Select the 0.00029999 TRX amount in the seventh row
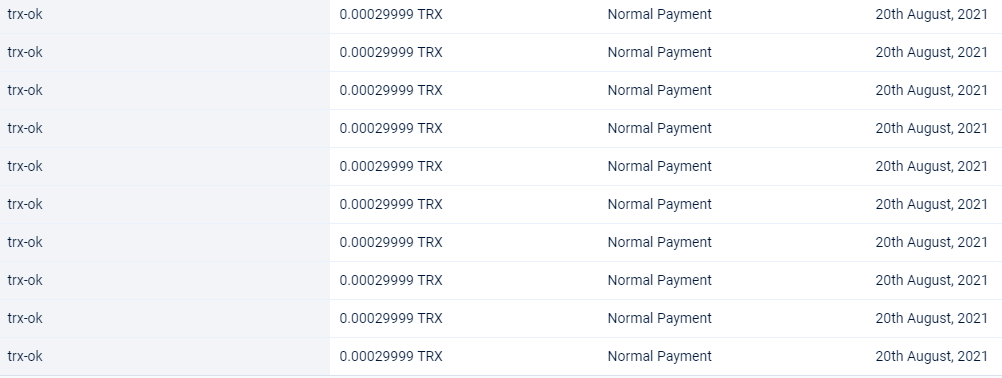The height and width of the screenshot is (378, 1002). click(390, 242)
